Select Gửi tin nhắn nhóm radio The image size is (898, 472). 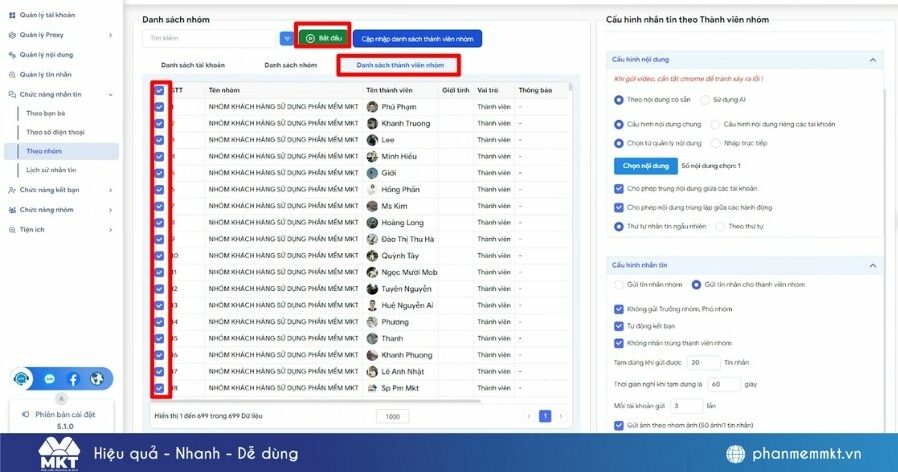pyautogui.click(x=619, y=284)
